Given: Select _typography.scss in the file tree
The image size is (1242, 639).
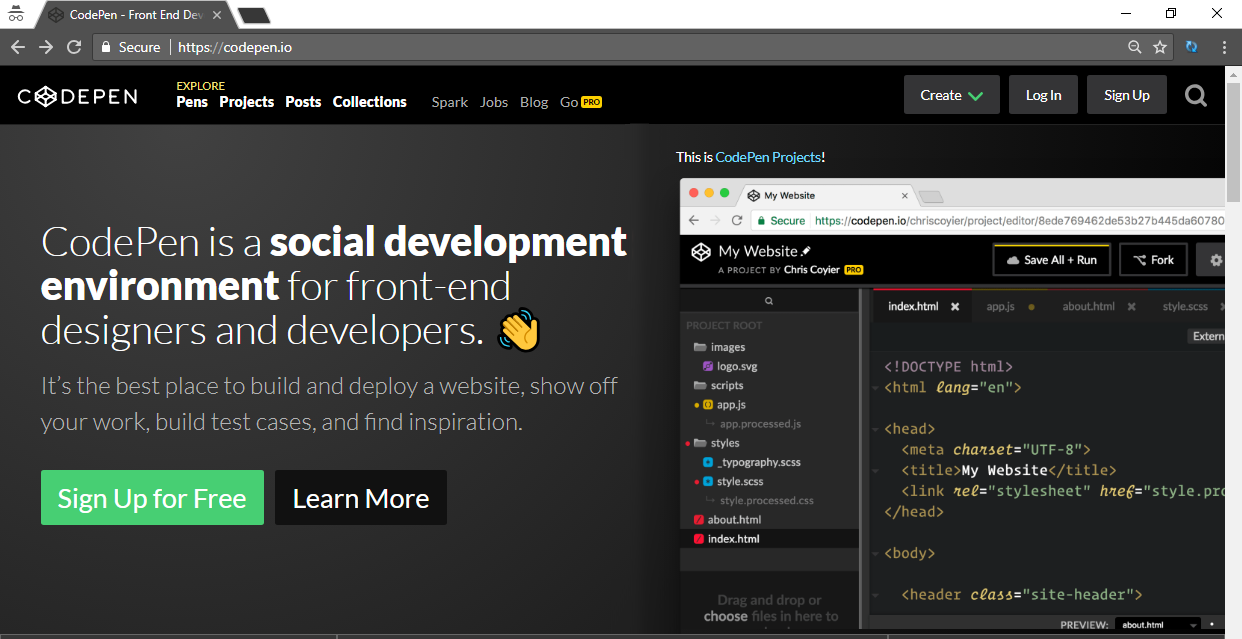Looking at the screenshot, I should 751,462.
